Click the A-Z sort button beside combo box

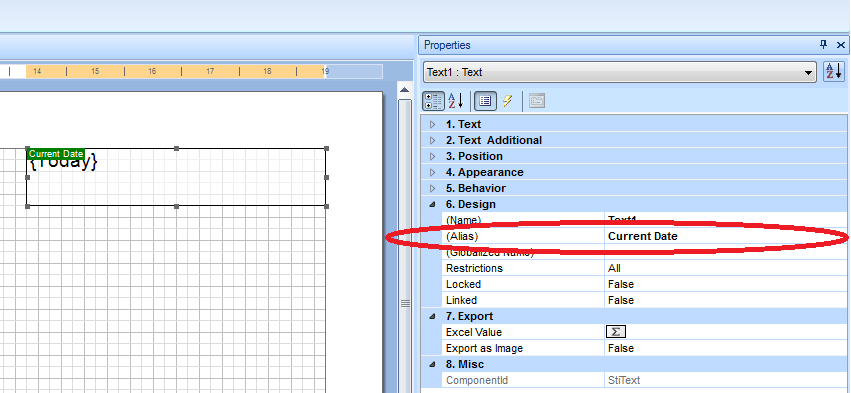point(834,72)
